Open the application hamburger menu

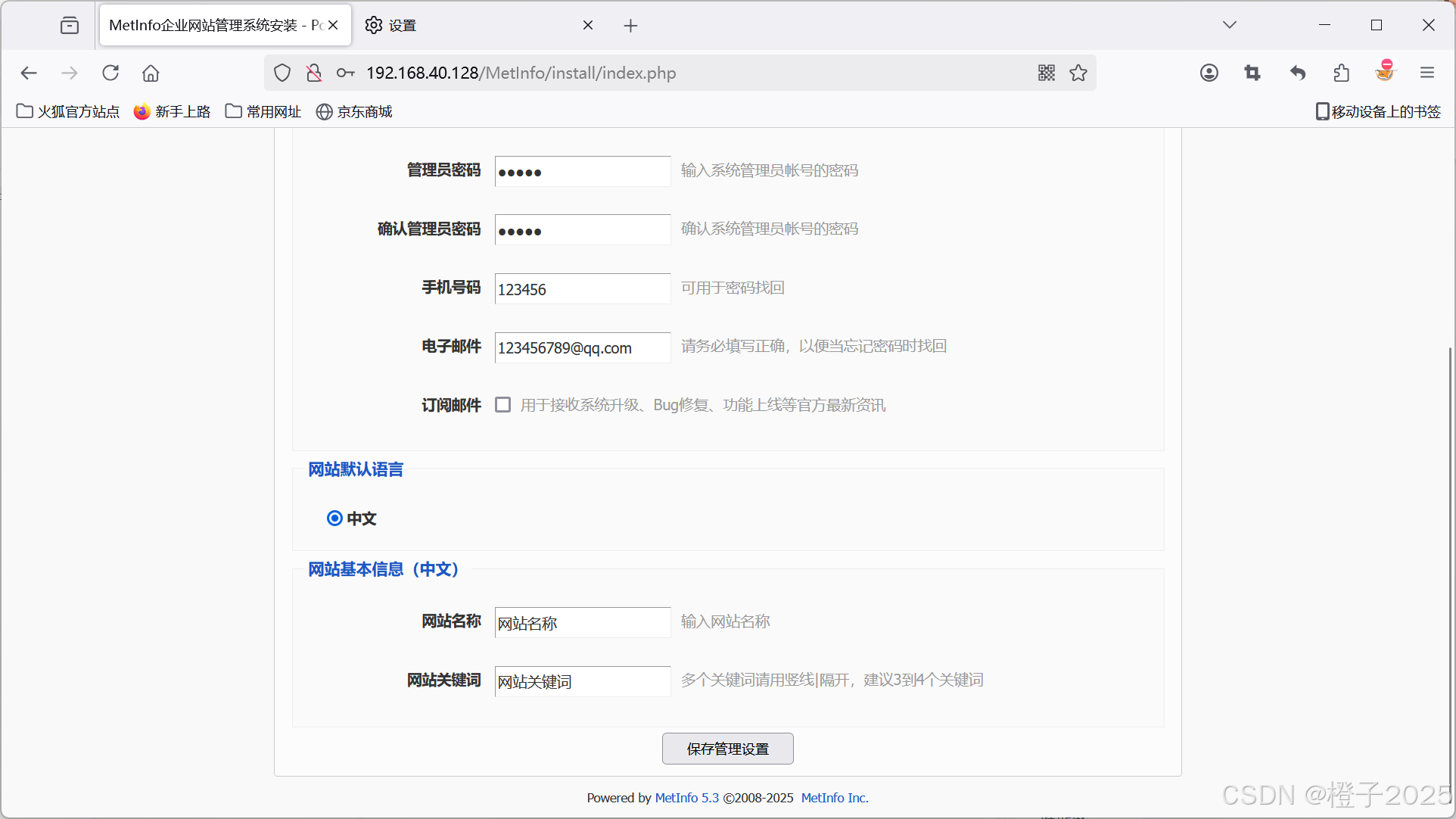pyautogui.click(x=1426, y=73)
